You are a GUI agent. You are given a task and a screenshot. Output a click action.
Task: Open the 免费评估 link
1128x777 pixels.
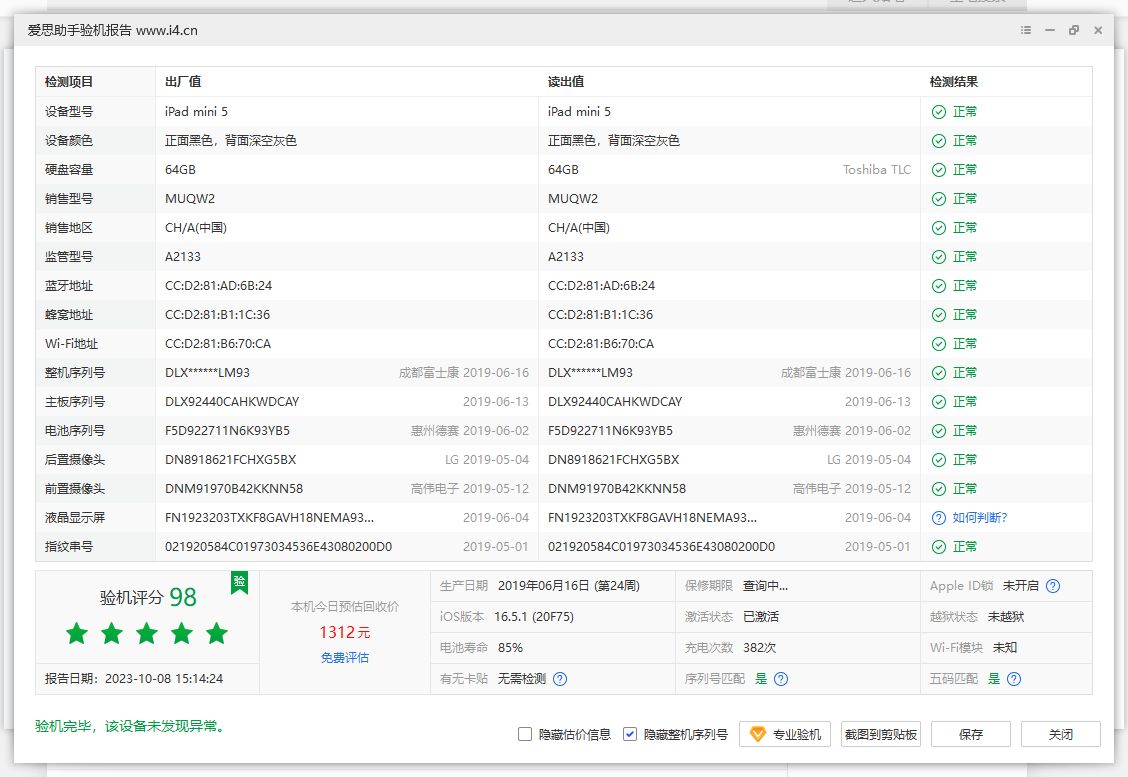pos(346,657)
